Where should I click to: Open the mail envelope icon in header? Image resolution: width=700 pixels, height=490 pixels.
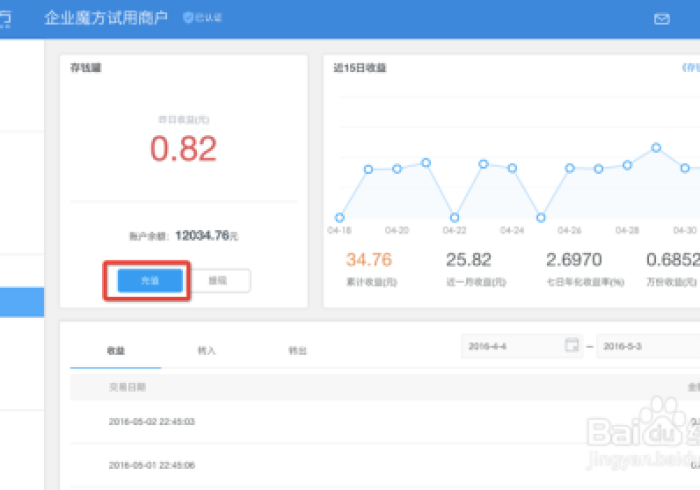point(661,19)
